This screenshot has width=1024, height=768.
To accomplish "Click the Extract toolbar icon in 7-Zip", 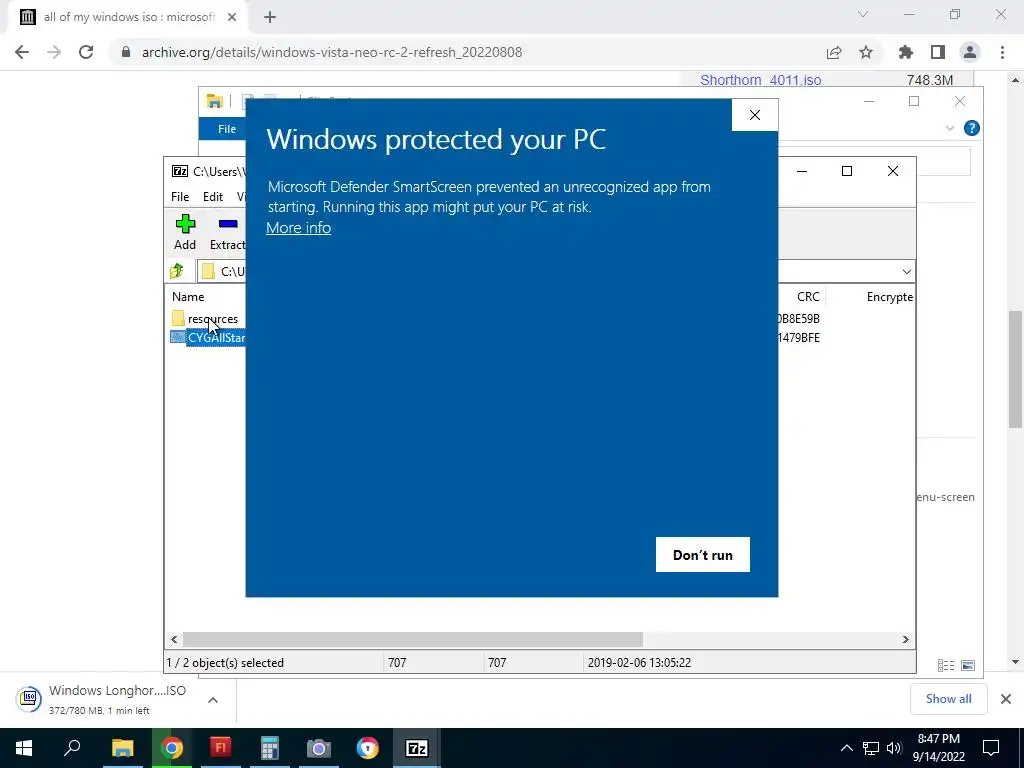I will coord(227,232).
